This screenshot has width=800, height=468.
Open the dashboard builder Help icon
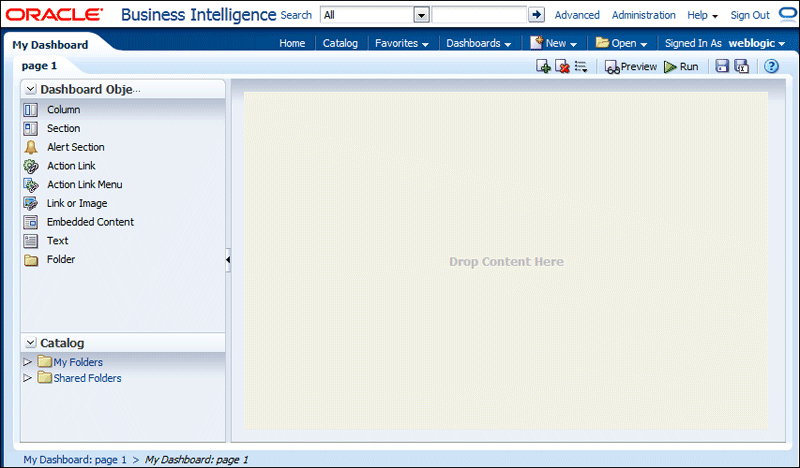click(x=771, y=66)
